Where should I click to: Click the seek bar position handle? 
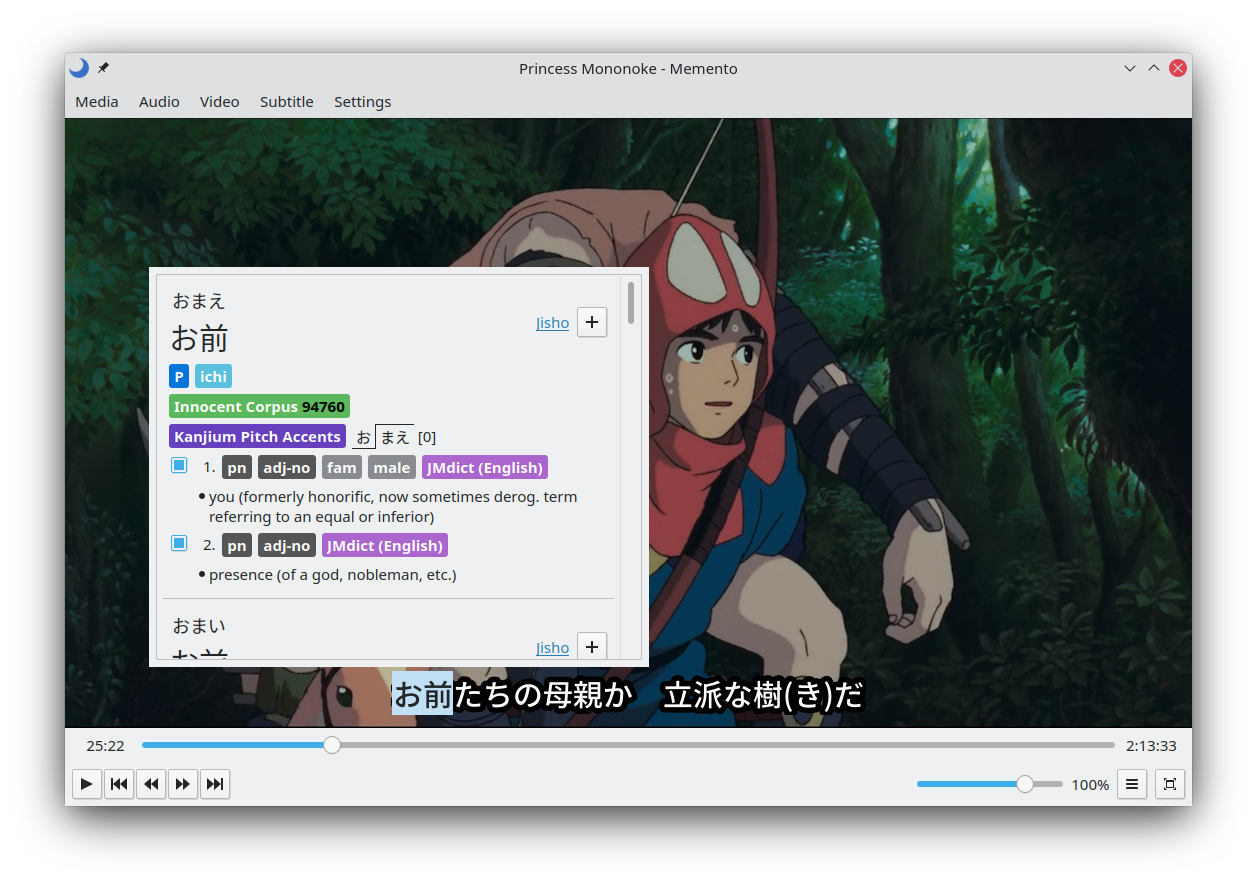(332, 745)
